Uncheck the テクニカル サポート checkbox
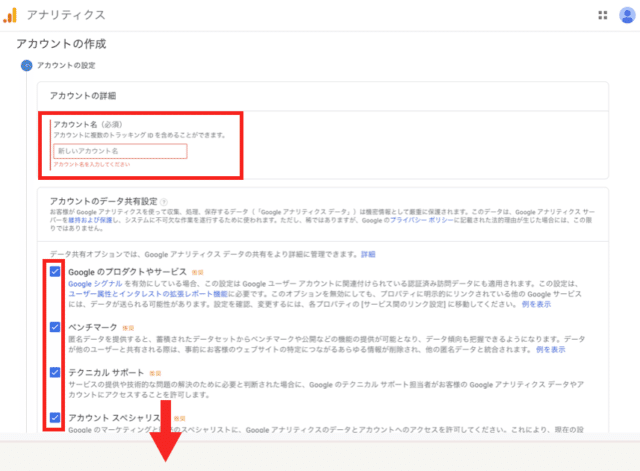 click(55, 372)
